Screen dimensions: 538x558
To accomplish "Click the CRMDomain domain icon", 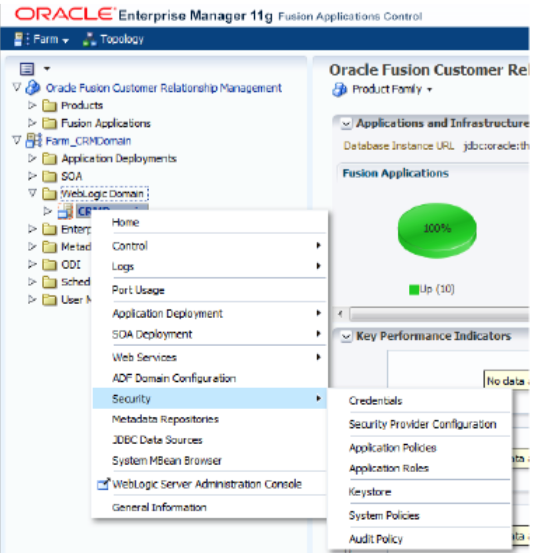I will tap(65, 211).
